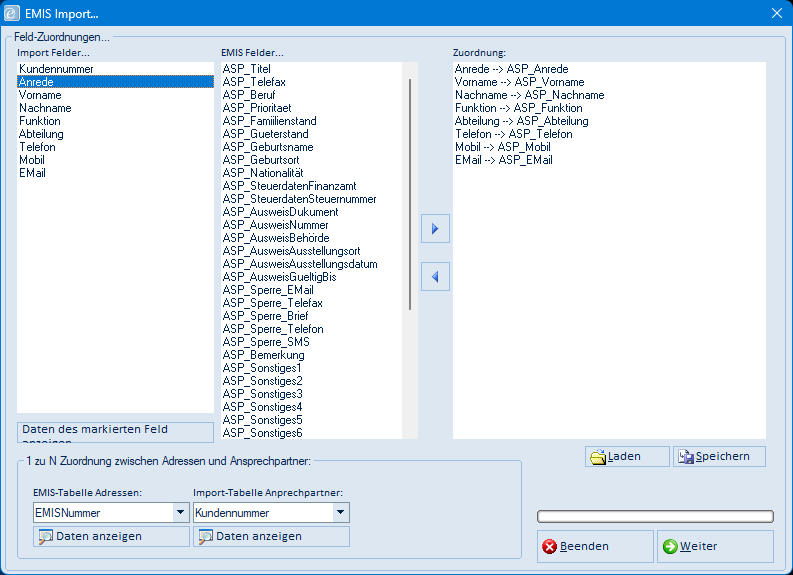Select mapping Vorname --> ASP_Vorname
Image resolution: width=793 pixels, height=575 pixels.
click(609, 82)
